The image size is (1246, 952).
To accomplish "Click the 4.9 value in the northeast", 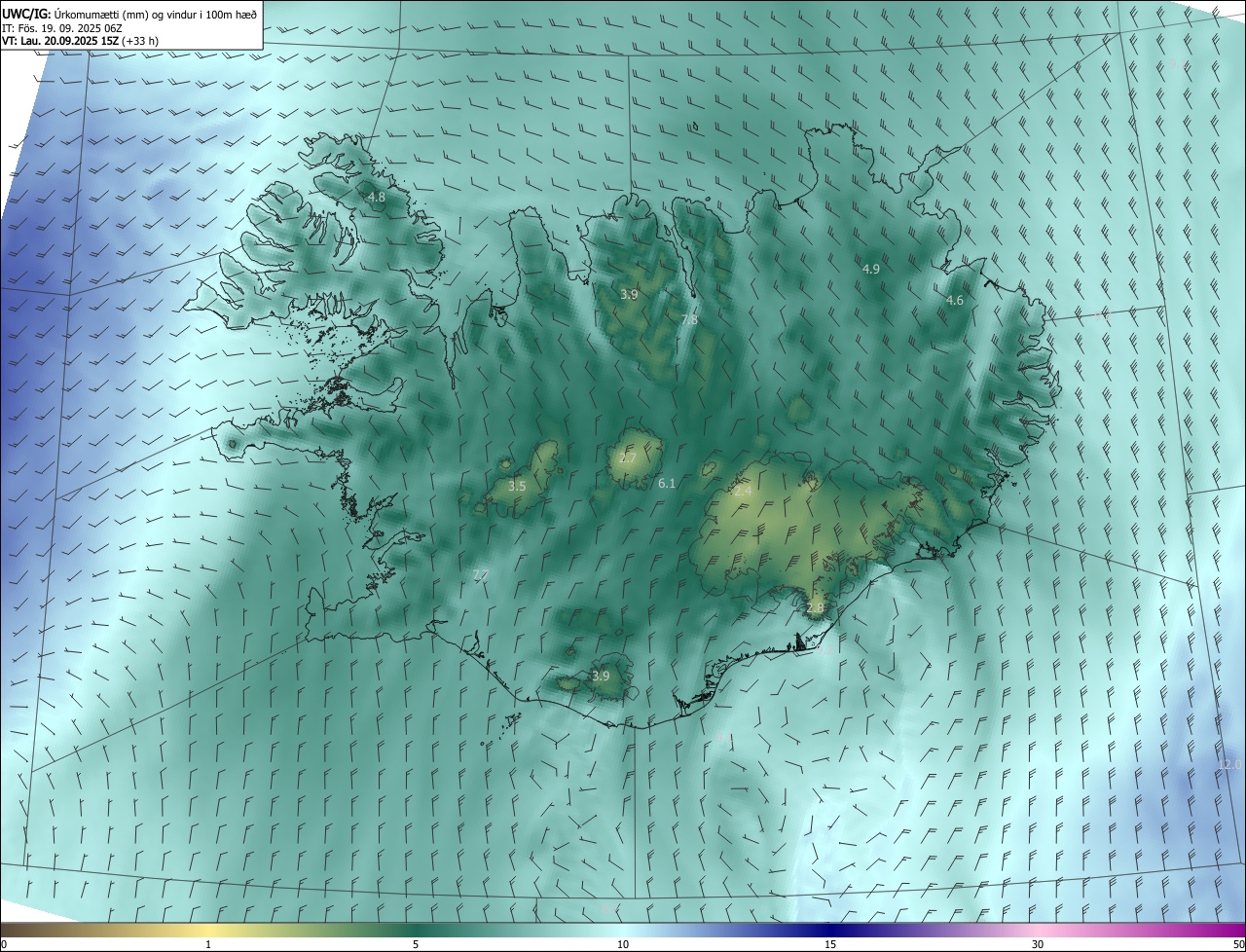I will [871, 269].
